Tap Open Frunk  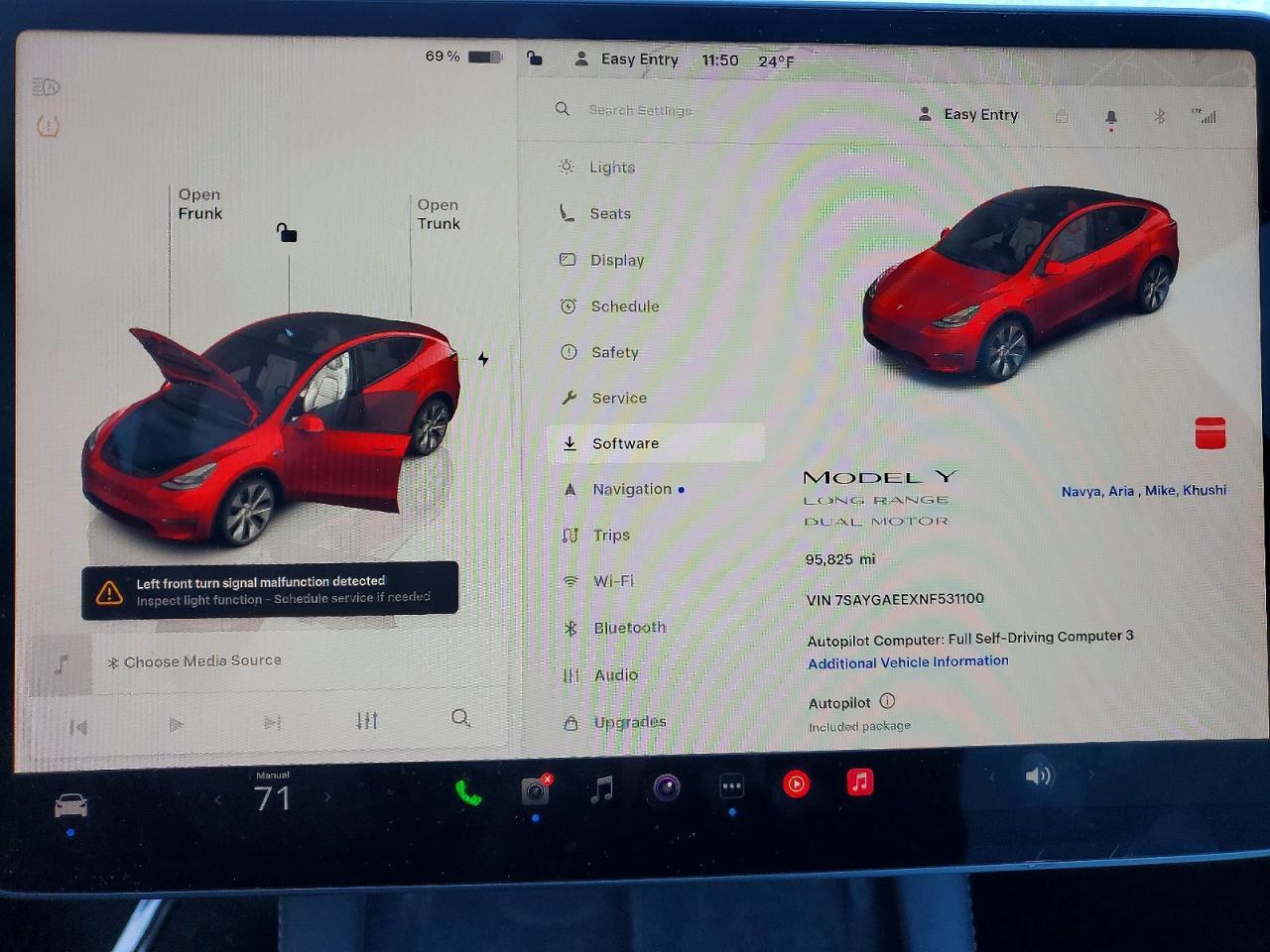click(200, 204)
